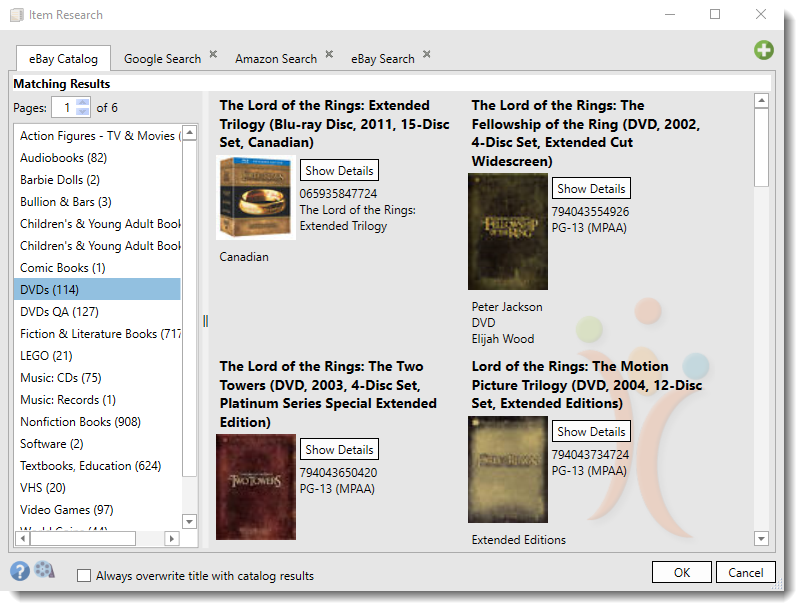805x612 pixels.
Task: Show details for Fellowship of the Ring DVD
Action: click(x=591, y=188)
